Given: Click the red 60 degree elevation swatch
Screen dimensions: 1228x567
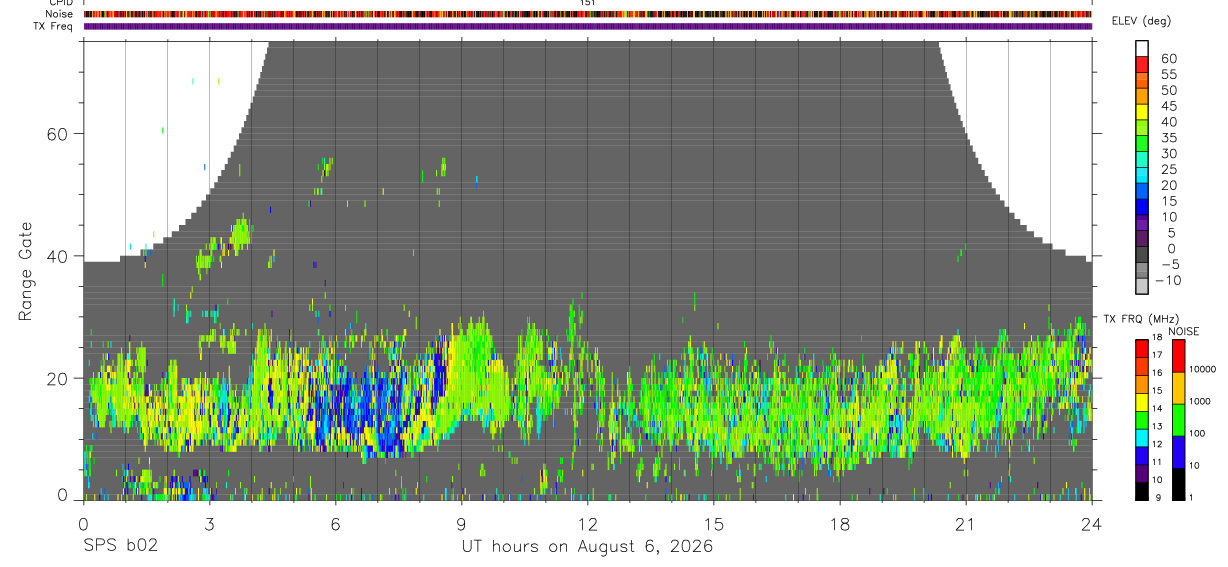Looking at the screenshot, I should [1141, 63].
